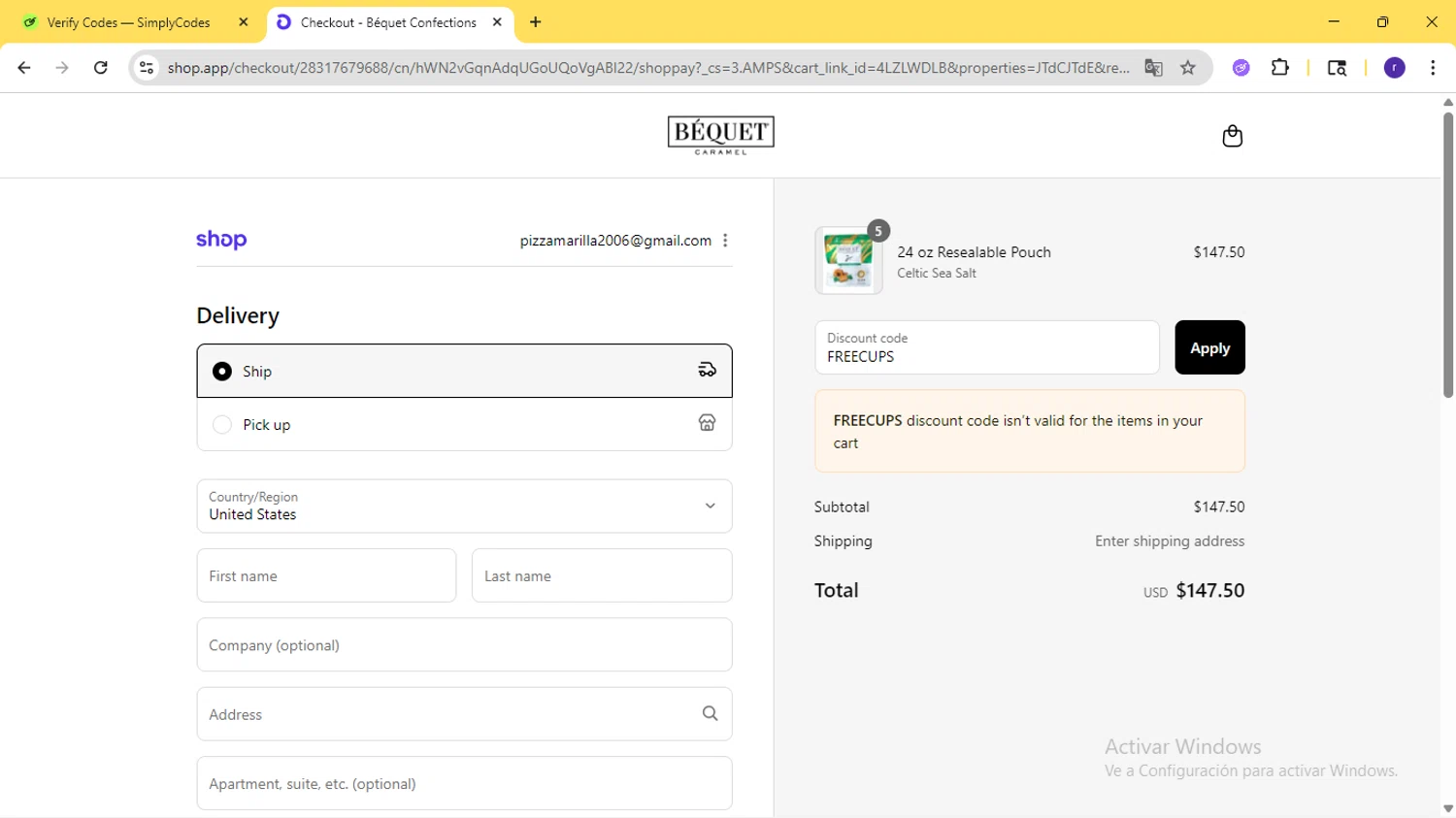Screen dimensions: 1456x818
Task: Open the shopping bag cart icon
Action: (x=1232, y=136)
